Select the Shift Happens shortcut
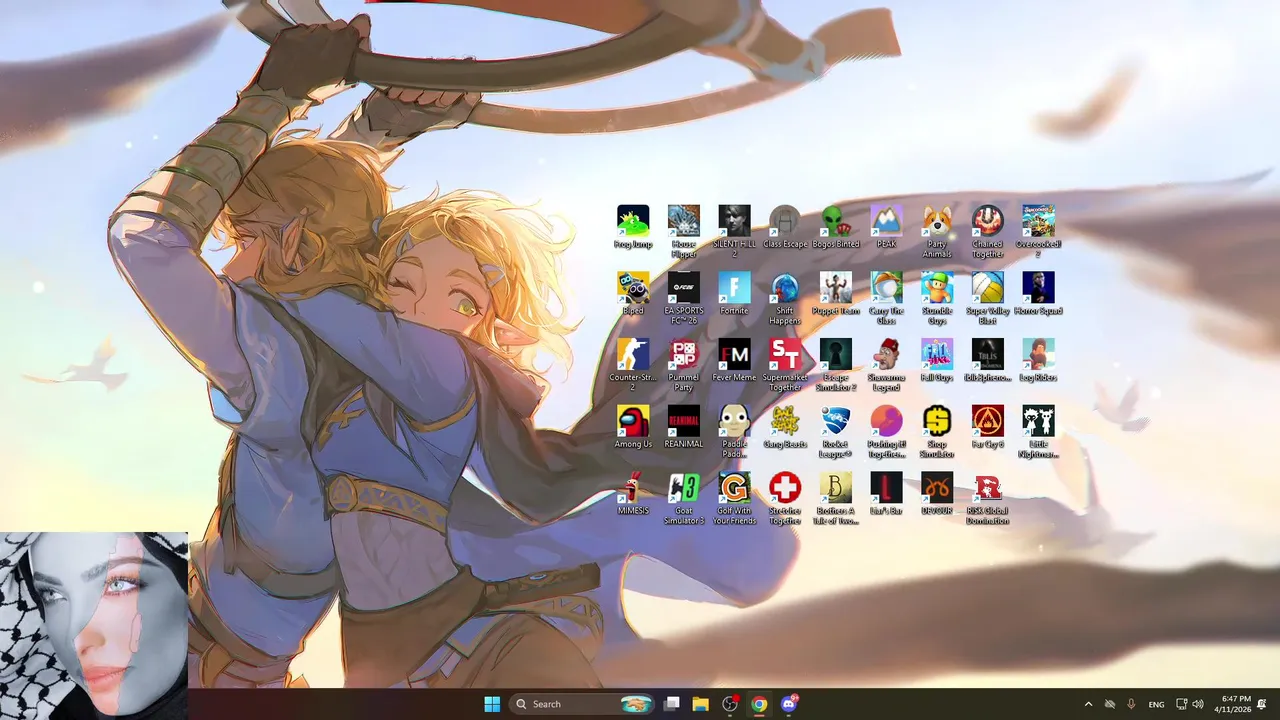This screenshot has width=1280, height=720. pos(785,299)
